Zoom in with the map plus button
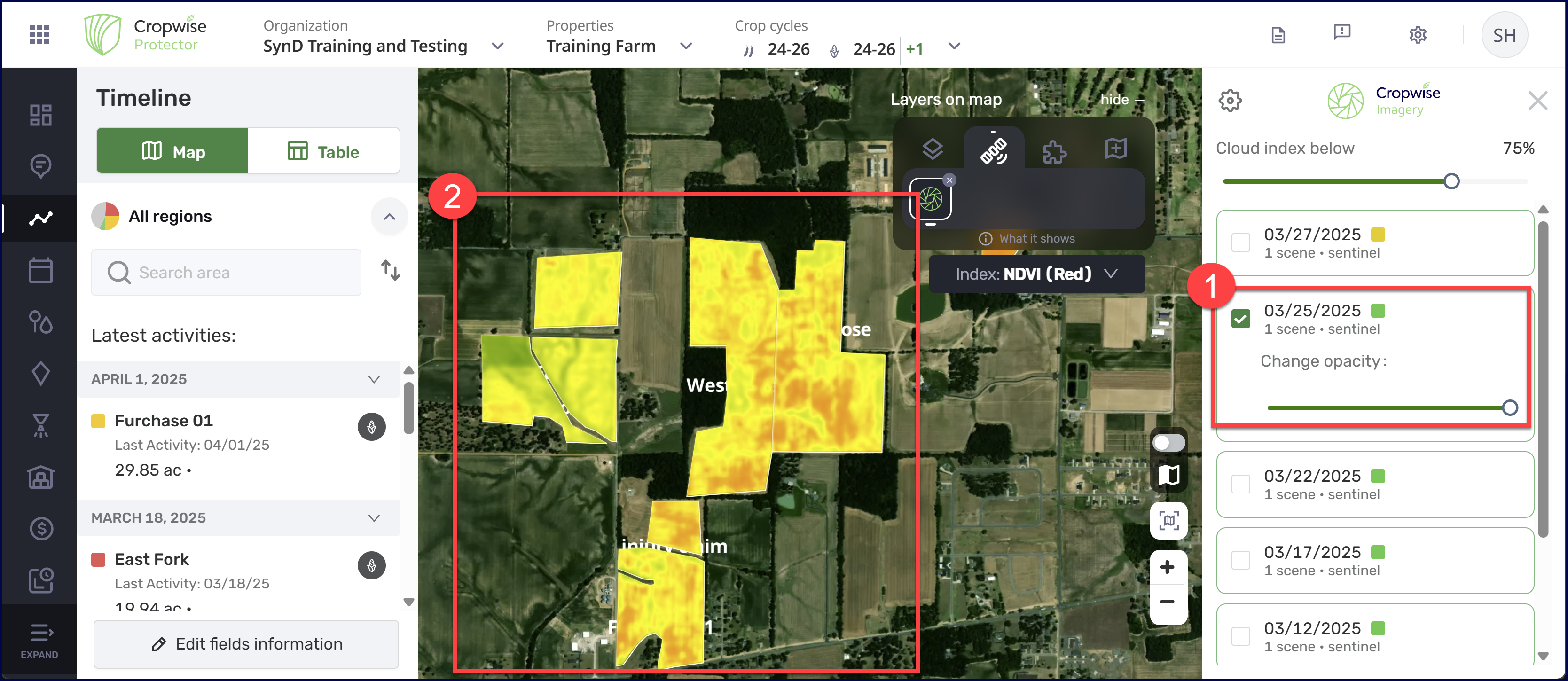1568x681 pixels. tap(1167, 567)
